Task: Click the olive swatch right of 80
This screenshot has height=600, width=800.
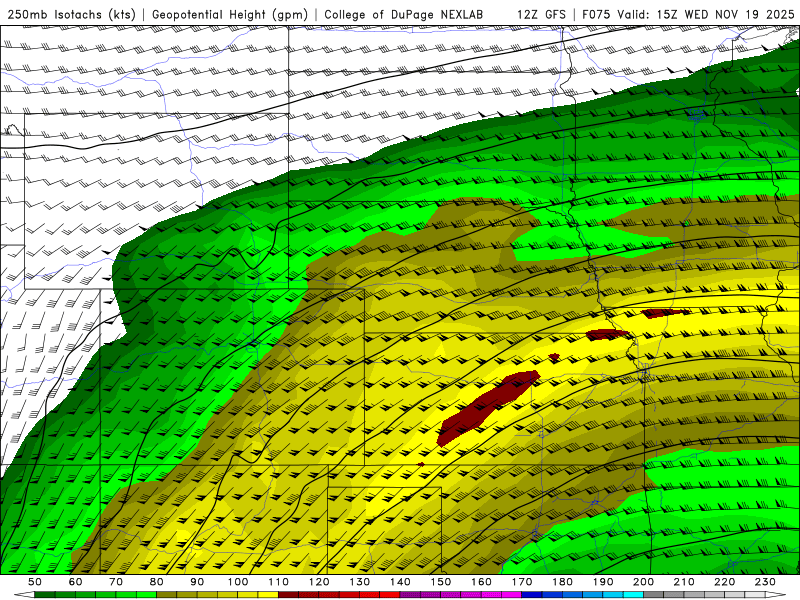Action: pos(167,595)
